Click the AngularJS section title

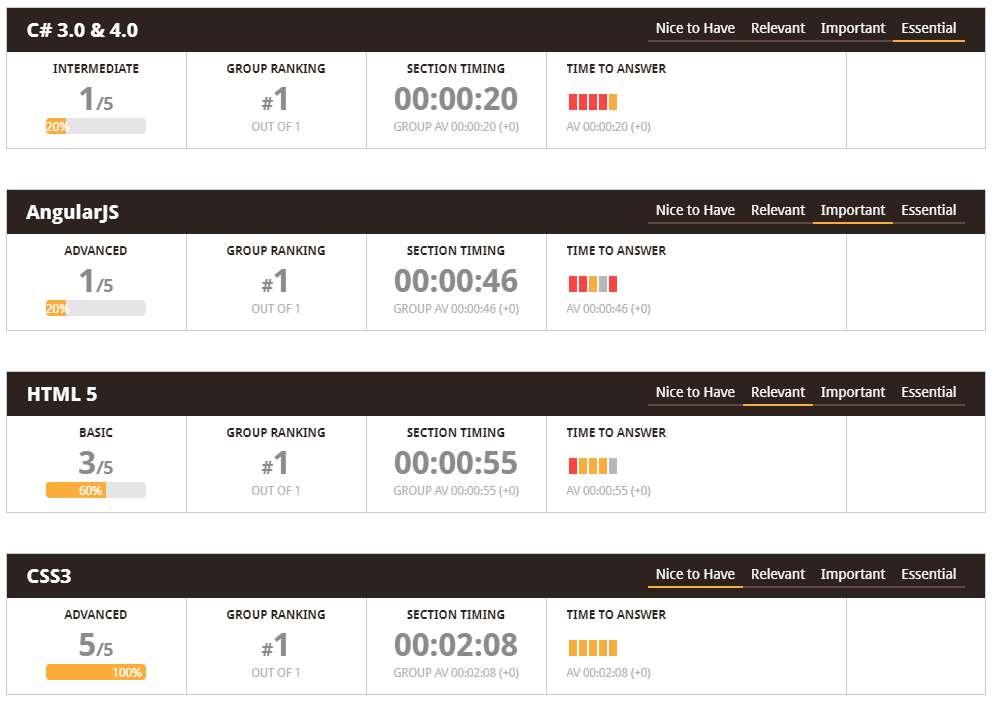[x=72, y=212]
